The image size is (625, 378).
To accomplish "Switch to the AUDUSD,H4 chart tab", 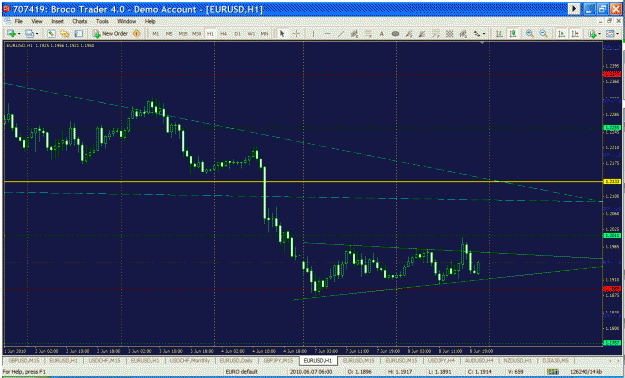I will [x=479, y=360].
